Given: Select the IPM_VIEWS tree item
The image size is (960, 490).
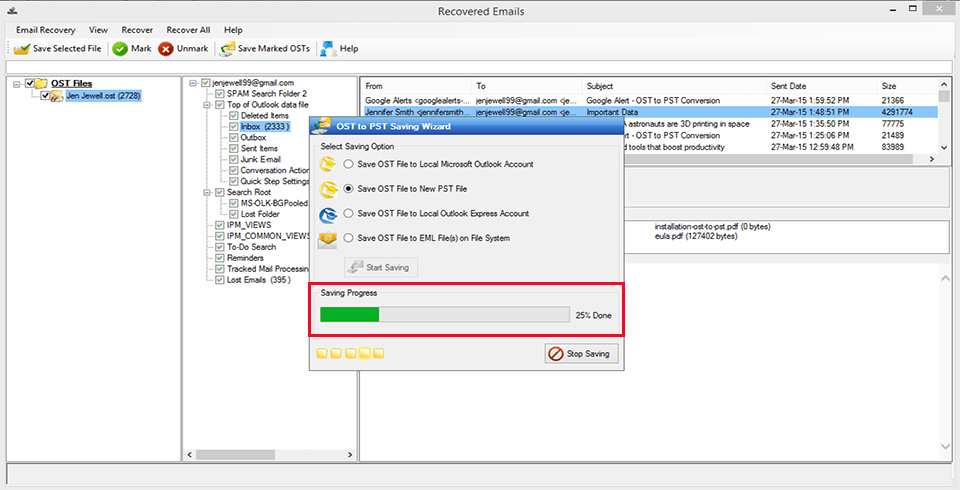Looking at the screenshot, I should point(249,225).
